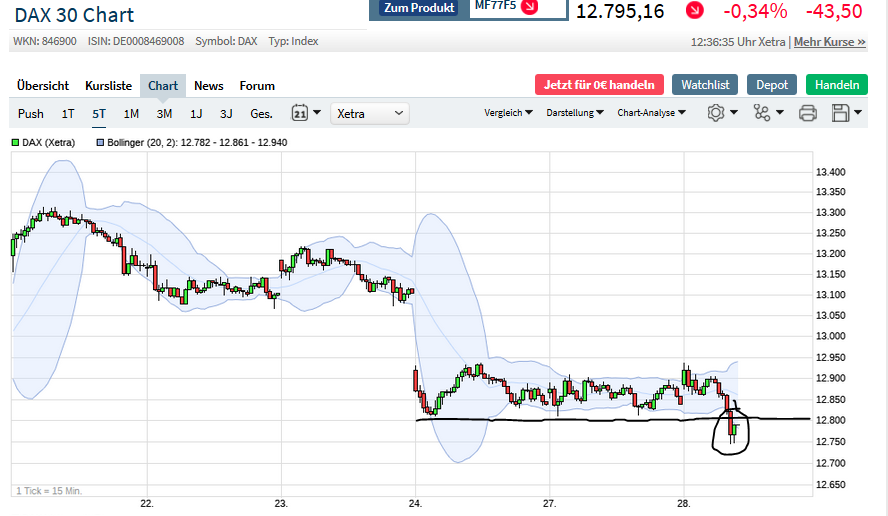
Task: Open the calendar date picker icon
Action: pyautogui.click(x=300, y=113)
